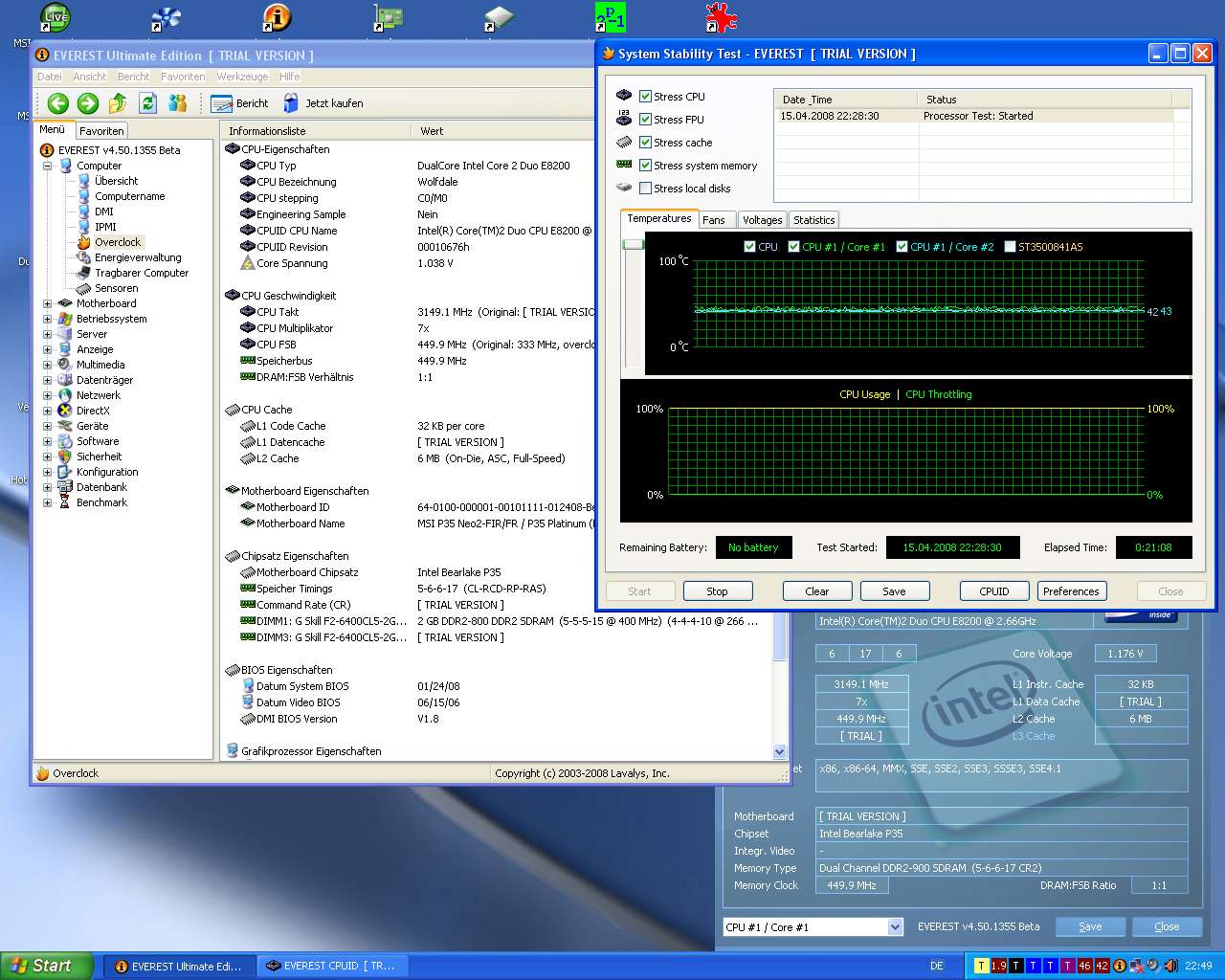Open the Bericht report toolbar button
The width and height of the screenshot is (1225, 980).
point(240,103)
